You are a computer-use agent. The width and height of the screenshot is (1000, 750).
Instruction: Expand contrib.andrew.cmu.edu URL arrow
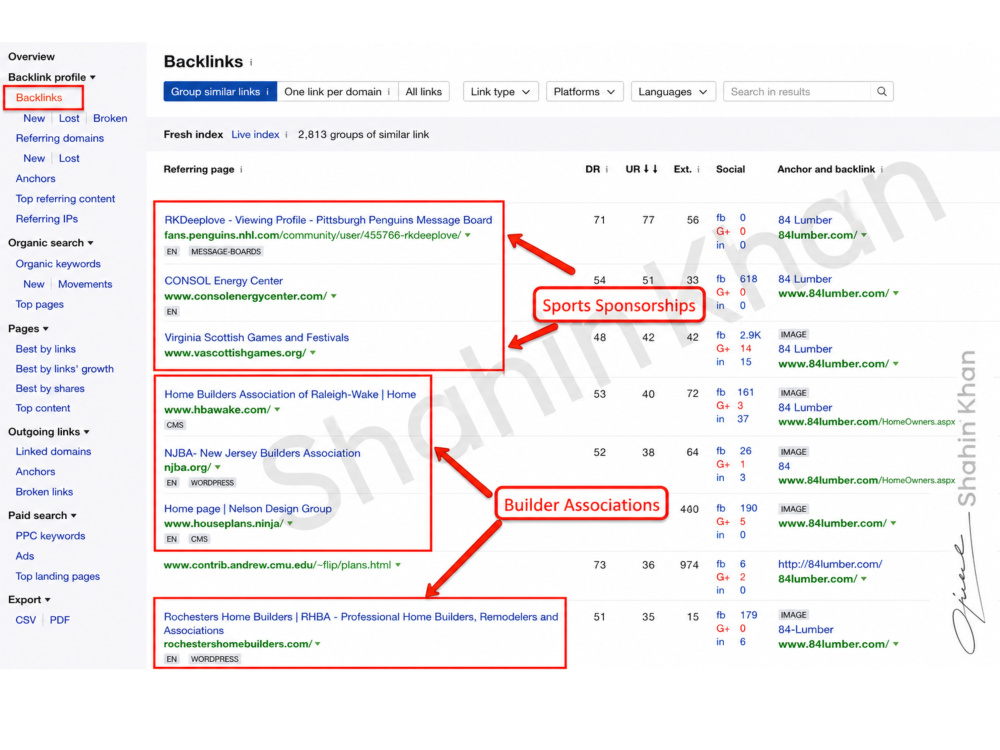398,565
